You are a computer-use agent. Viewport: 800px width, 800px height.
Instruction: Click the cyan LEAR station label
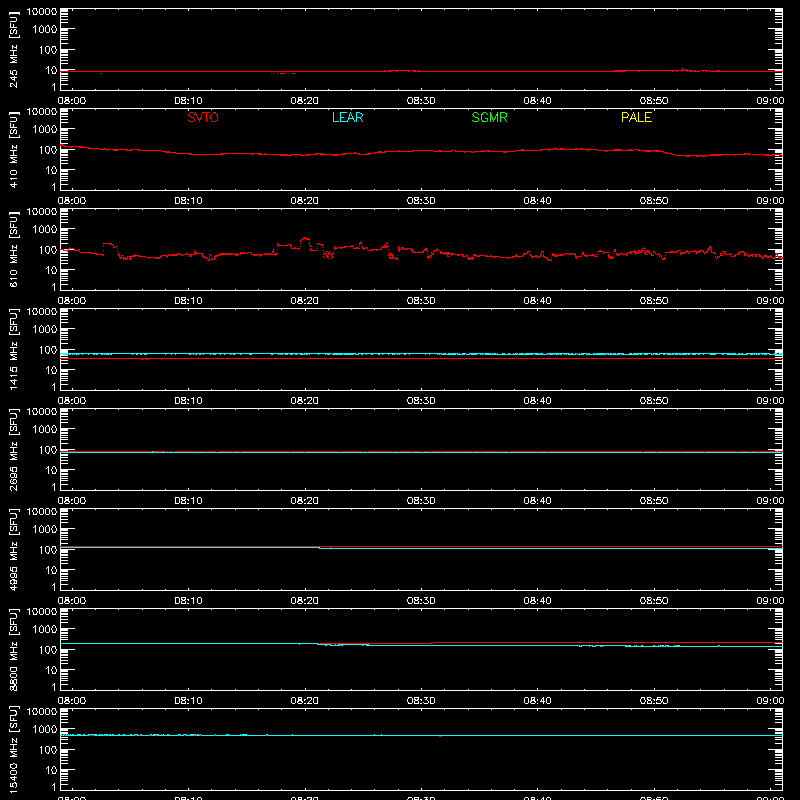click(x=347, y=117)
